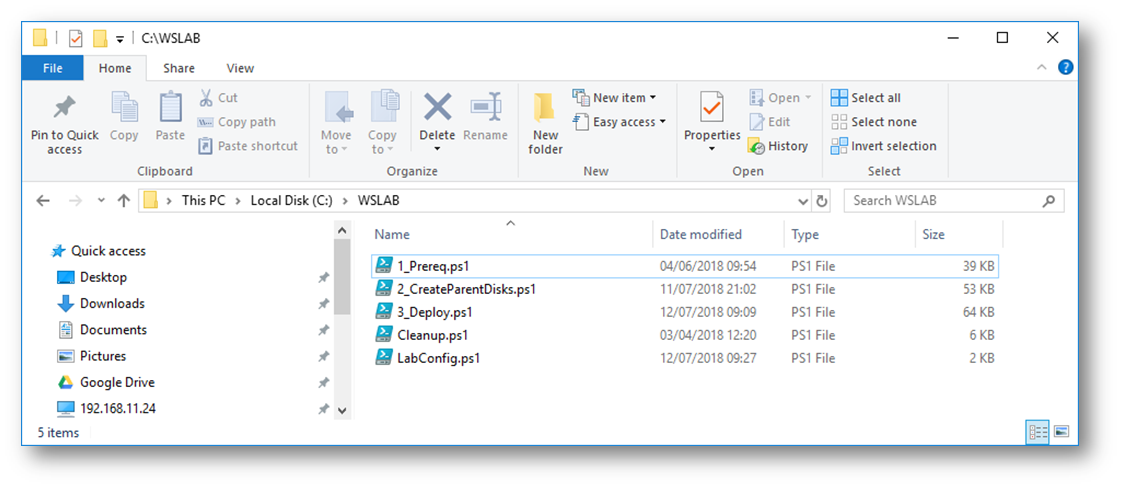The width and height of the screenshot is (1121, 488).
Task: Click Select none
Action: pyautogui.click(x=874, y=122)
